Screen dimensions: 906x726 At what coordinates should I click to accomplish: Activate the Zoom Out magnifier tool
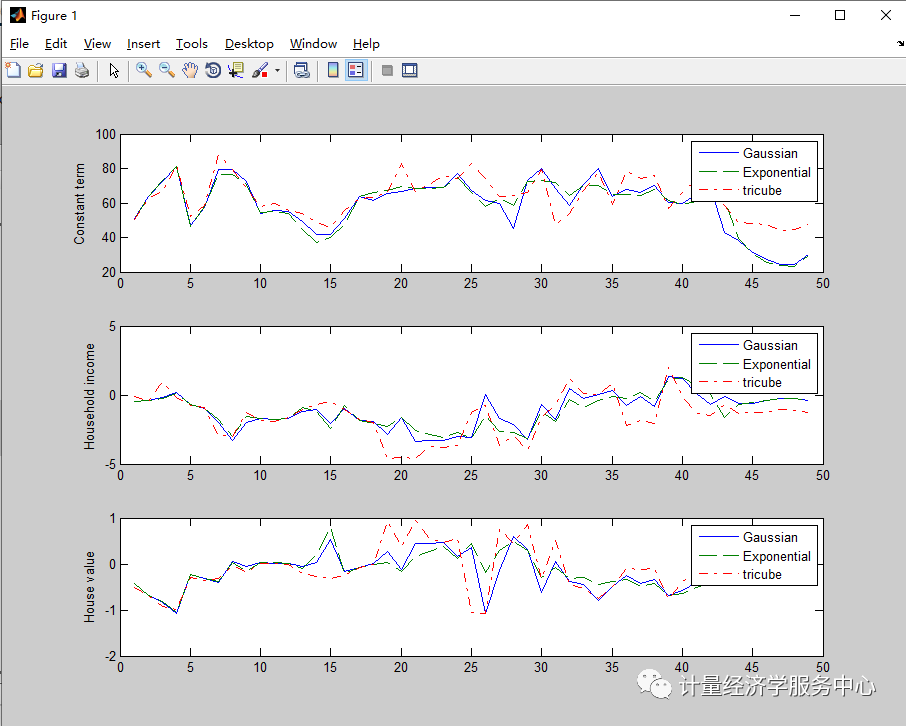167,71
